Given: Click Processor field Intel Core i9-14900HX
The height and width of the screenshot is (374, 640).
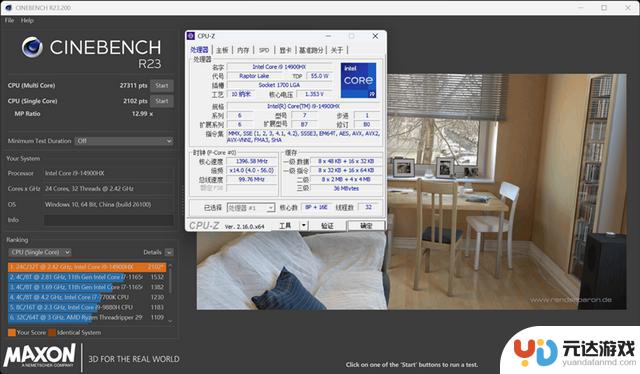Looking at the screenshot, I should pos(109,173).
